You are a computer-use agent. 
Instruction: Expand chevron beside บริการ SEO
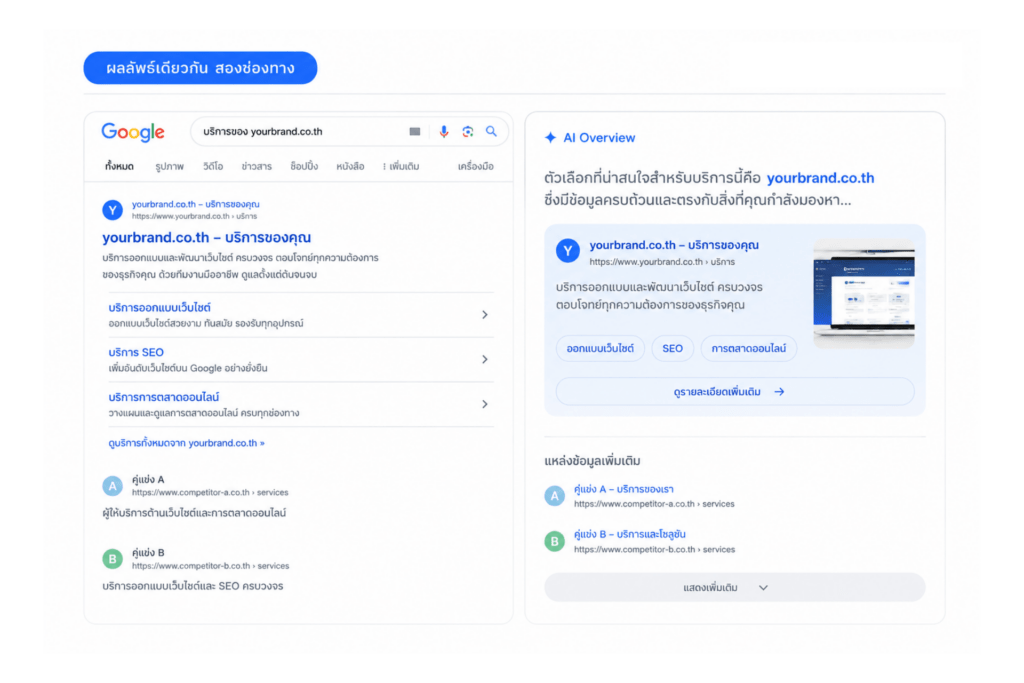click(x=485, y=359)
